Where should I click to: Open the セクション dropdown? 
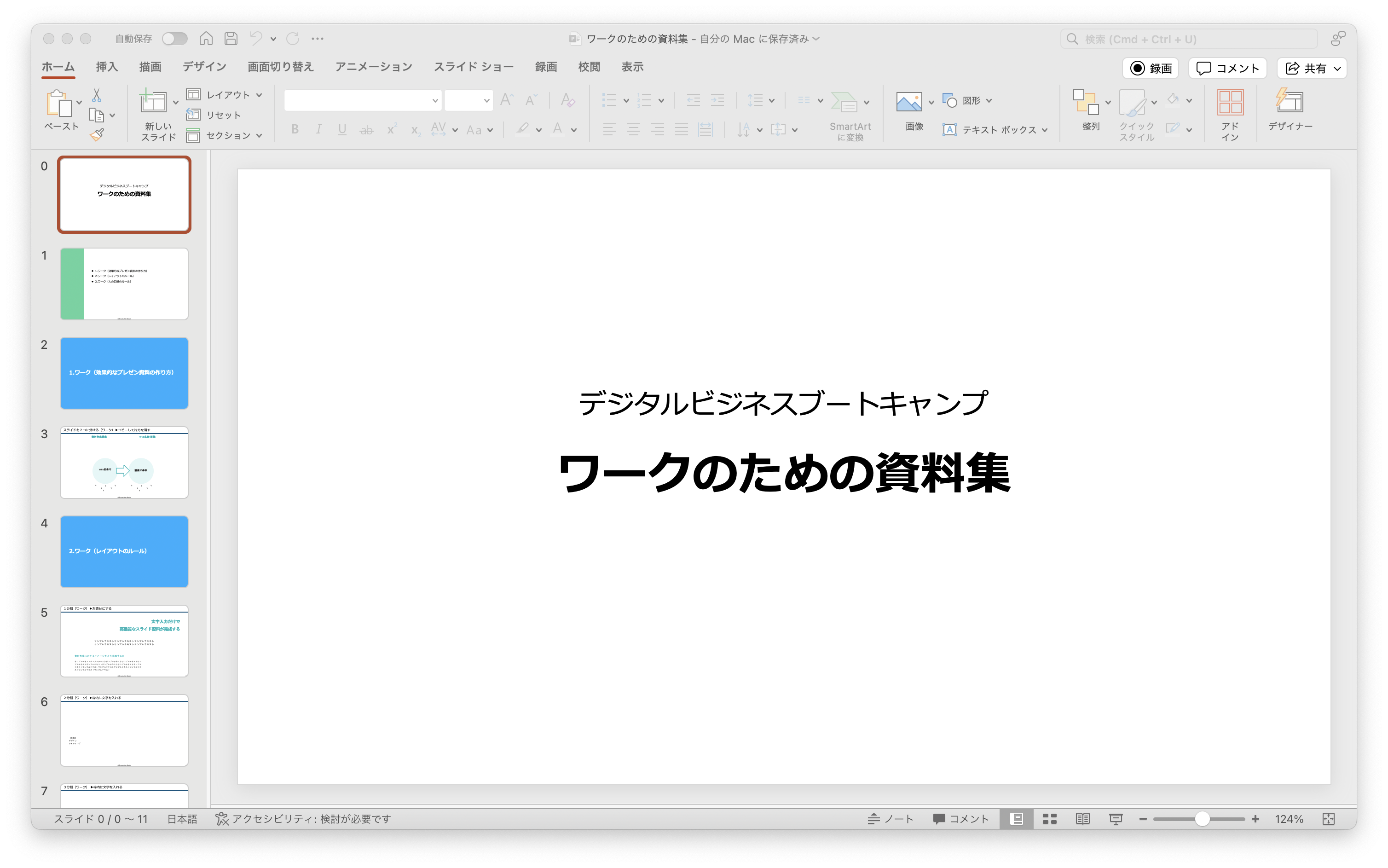tap(225, 135)
